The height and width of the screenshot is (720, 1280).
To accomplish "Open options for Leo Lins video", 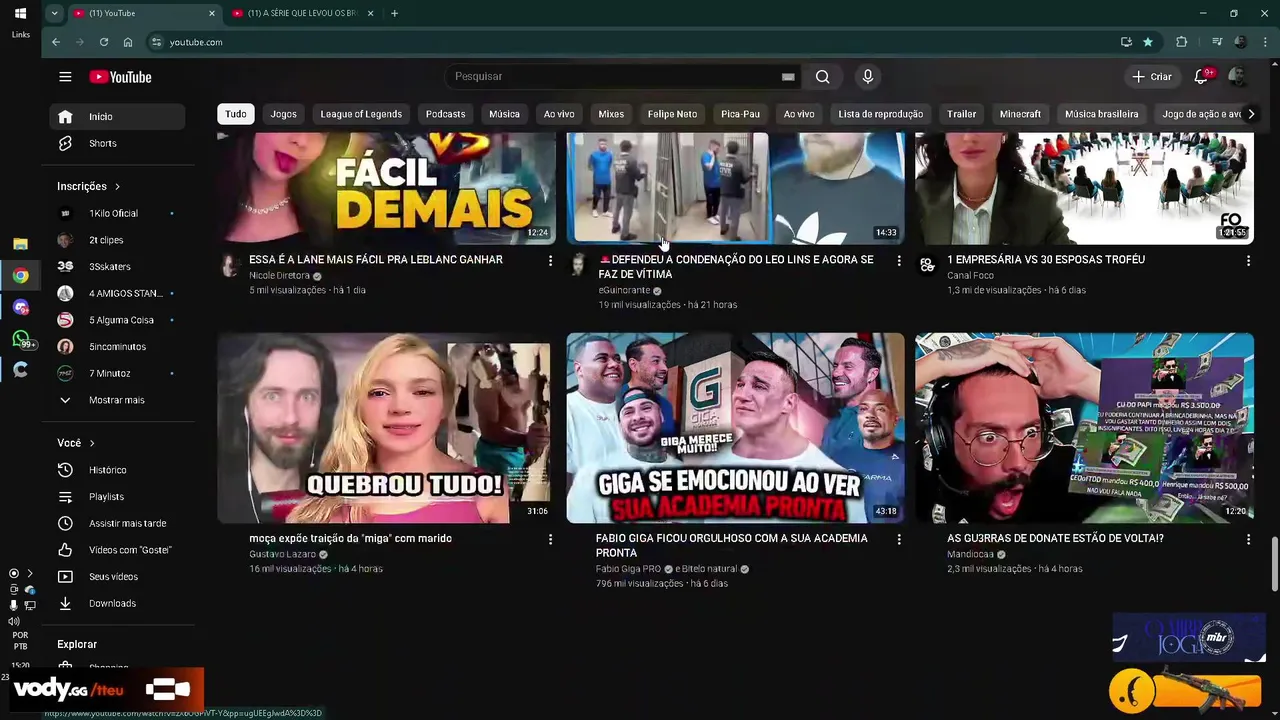I will click(899, 260).
